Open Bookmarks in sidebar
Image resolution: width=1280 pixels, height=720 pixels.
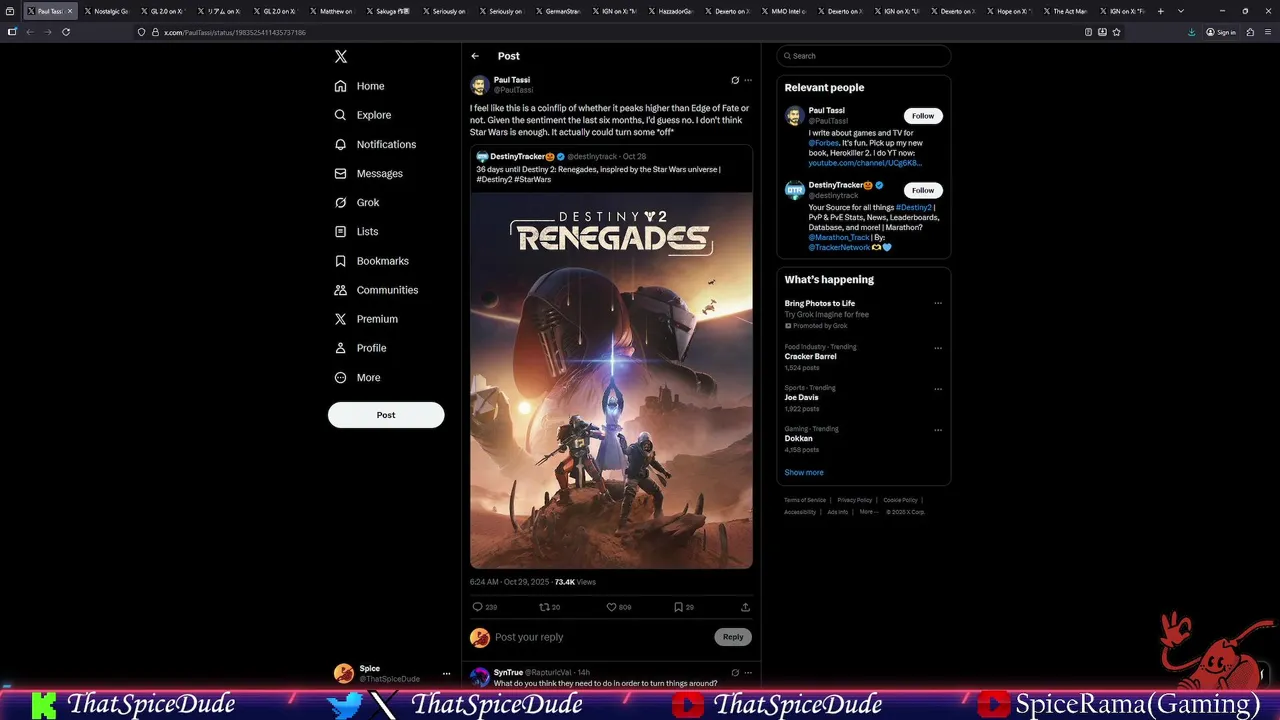click(x=372, y=261)
